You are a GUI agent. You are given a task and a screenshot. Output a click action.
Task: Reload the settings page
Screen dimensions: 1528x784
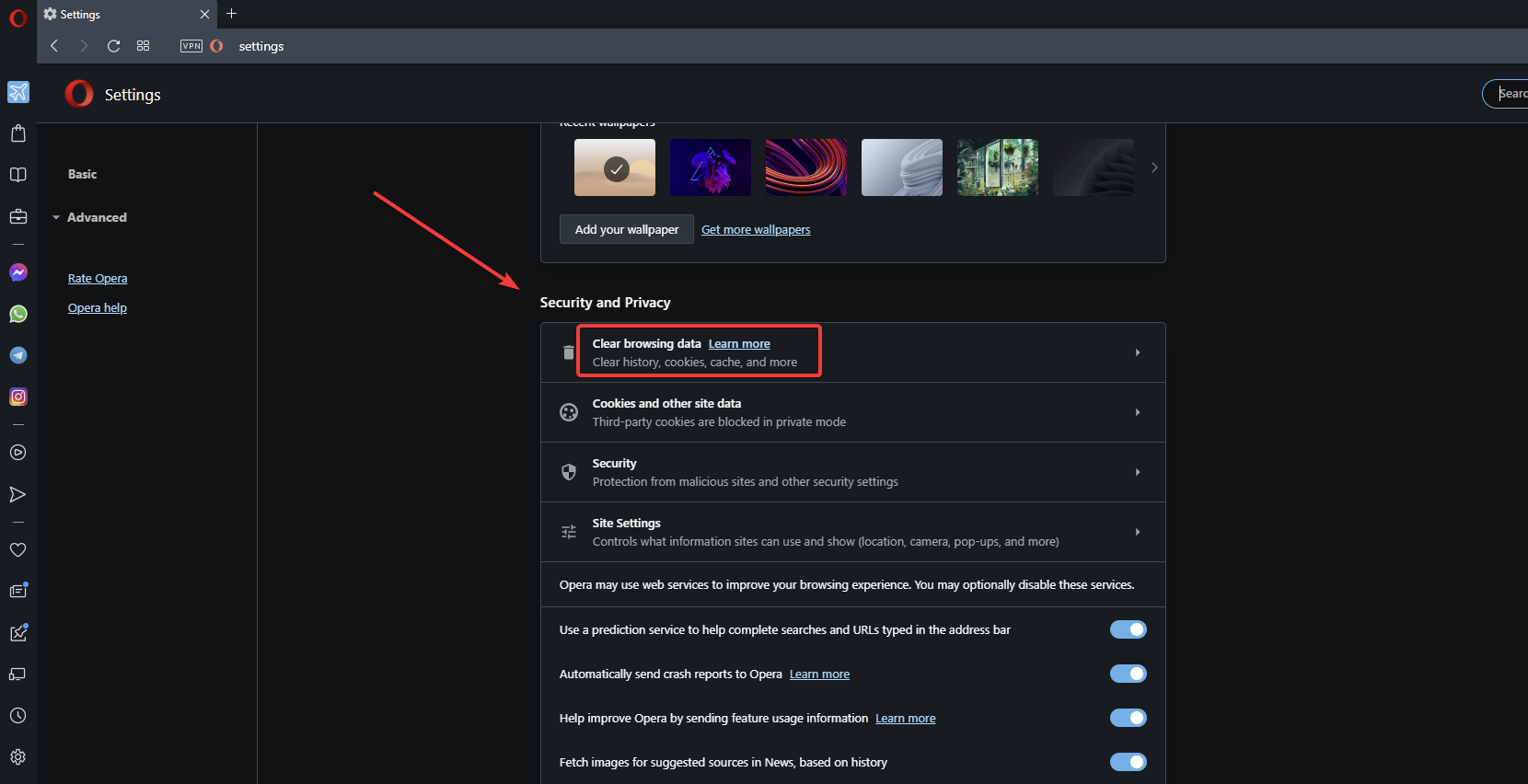click(x=113, y=46)
